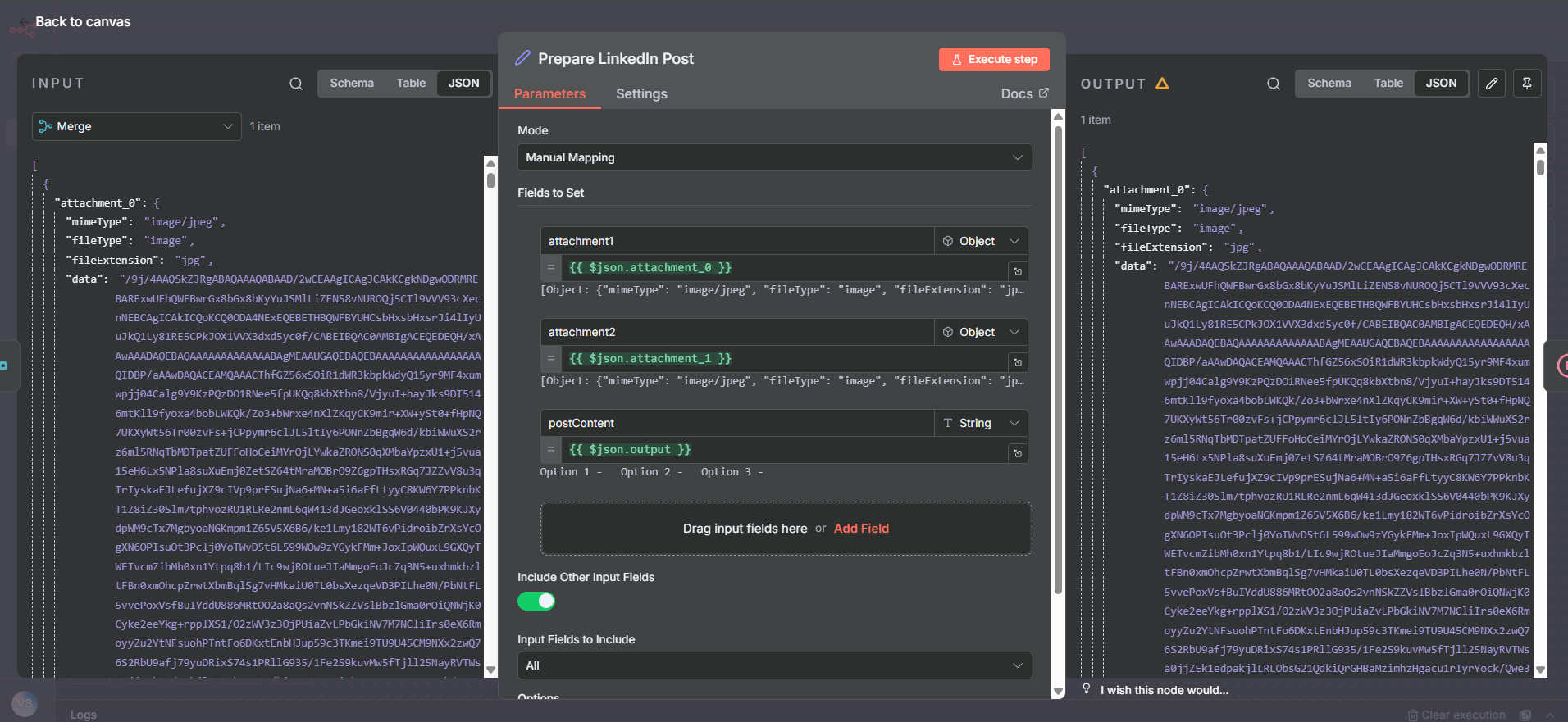Click the attachment2 field name input
The height and width of the screenshot is (722, 1568).
point(736,332)
